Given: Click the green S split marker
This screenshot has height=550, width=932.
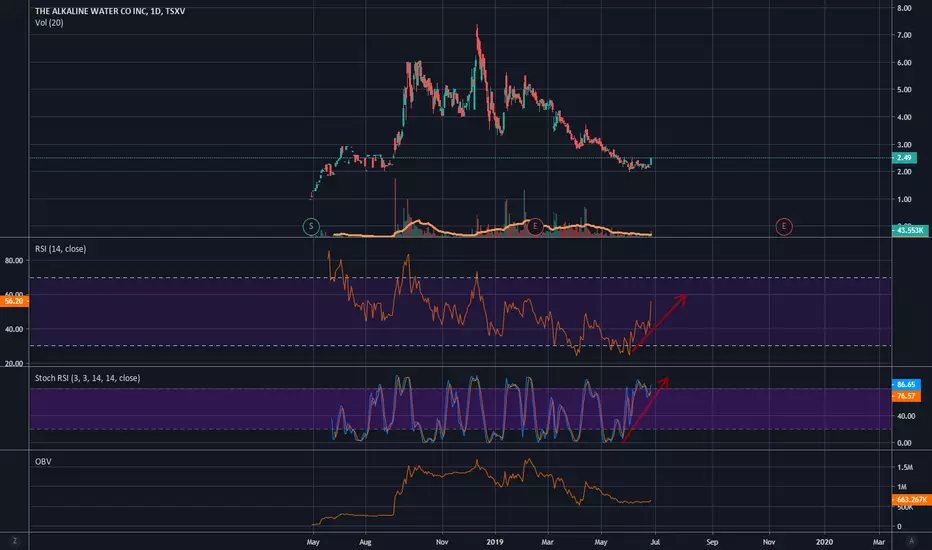Looking at the screenshot, I should pyautogui.click(x=311, y=227).
